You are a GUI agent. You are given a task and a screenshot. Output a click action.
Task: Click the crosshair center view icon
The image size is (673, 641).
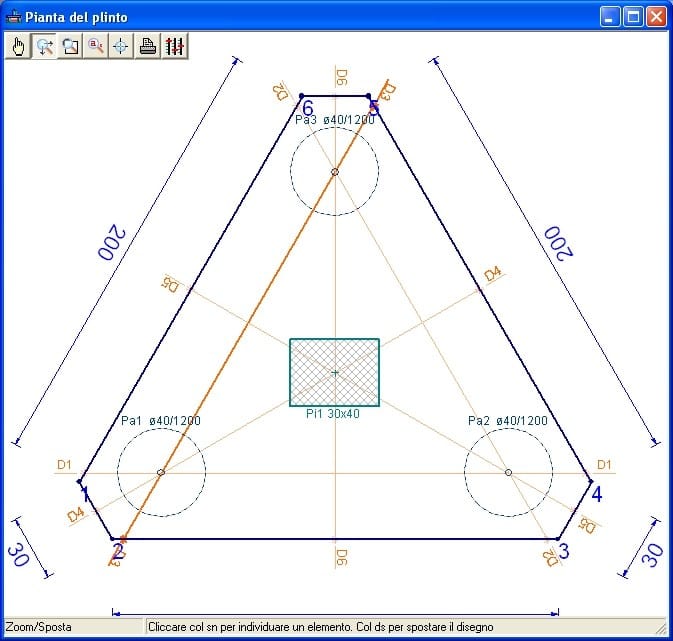122,46
